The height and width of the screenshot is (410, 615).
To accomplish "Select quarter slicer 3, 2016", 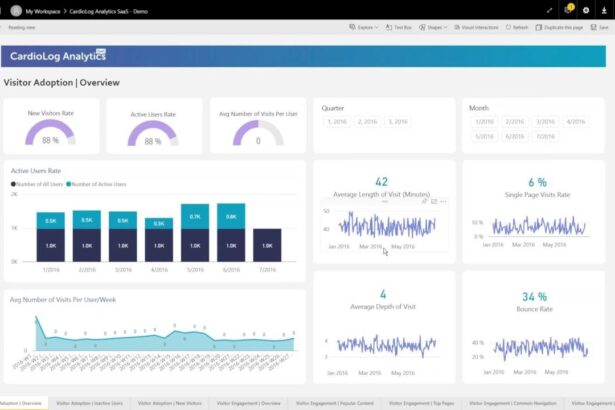I will pos(398,122).
